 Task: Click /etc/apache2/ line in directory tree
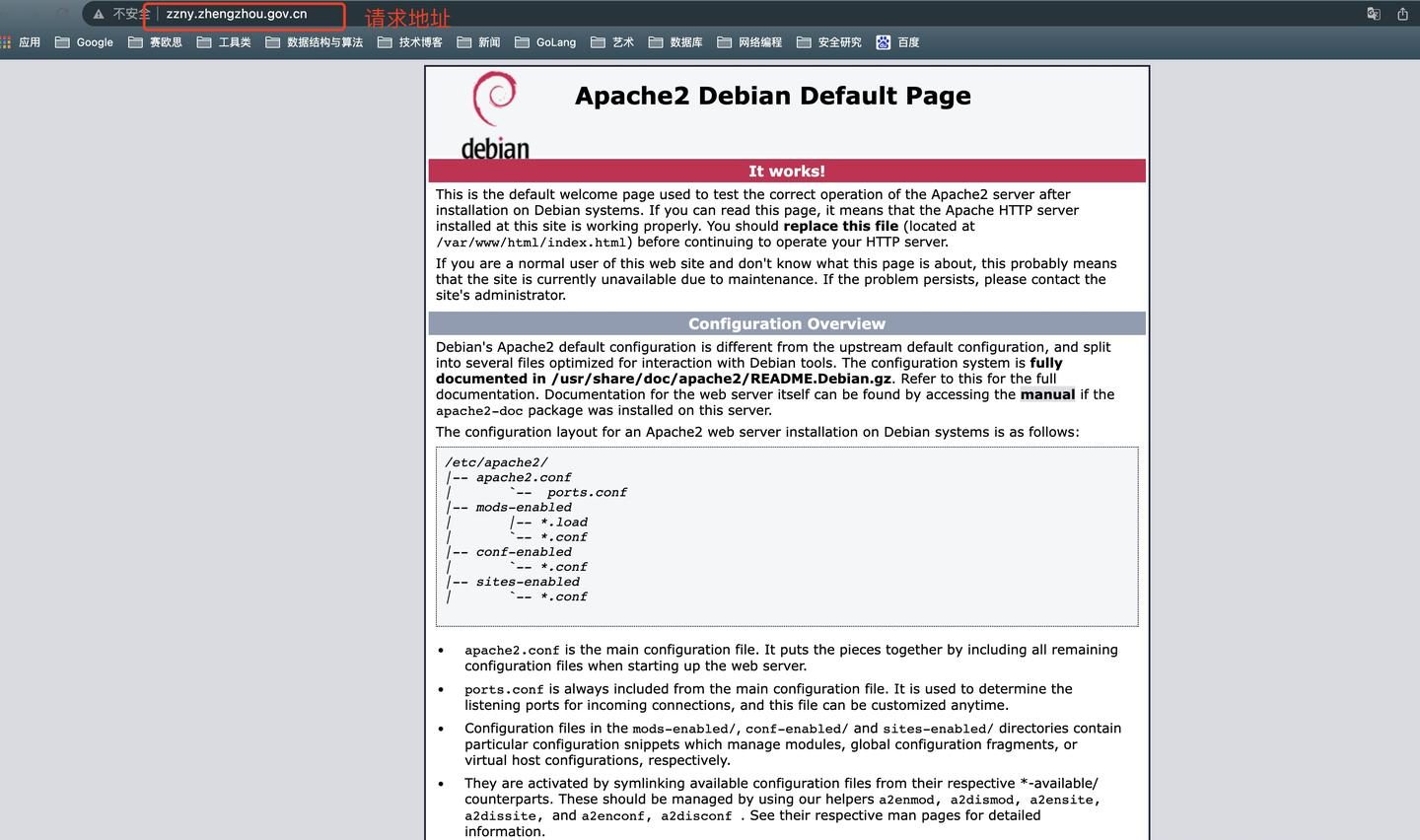(x=496, y=462)
